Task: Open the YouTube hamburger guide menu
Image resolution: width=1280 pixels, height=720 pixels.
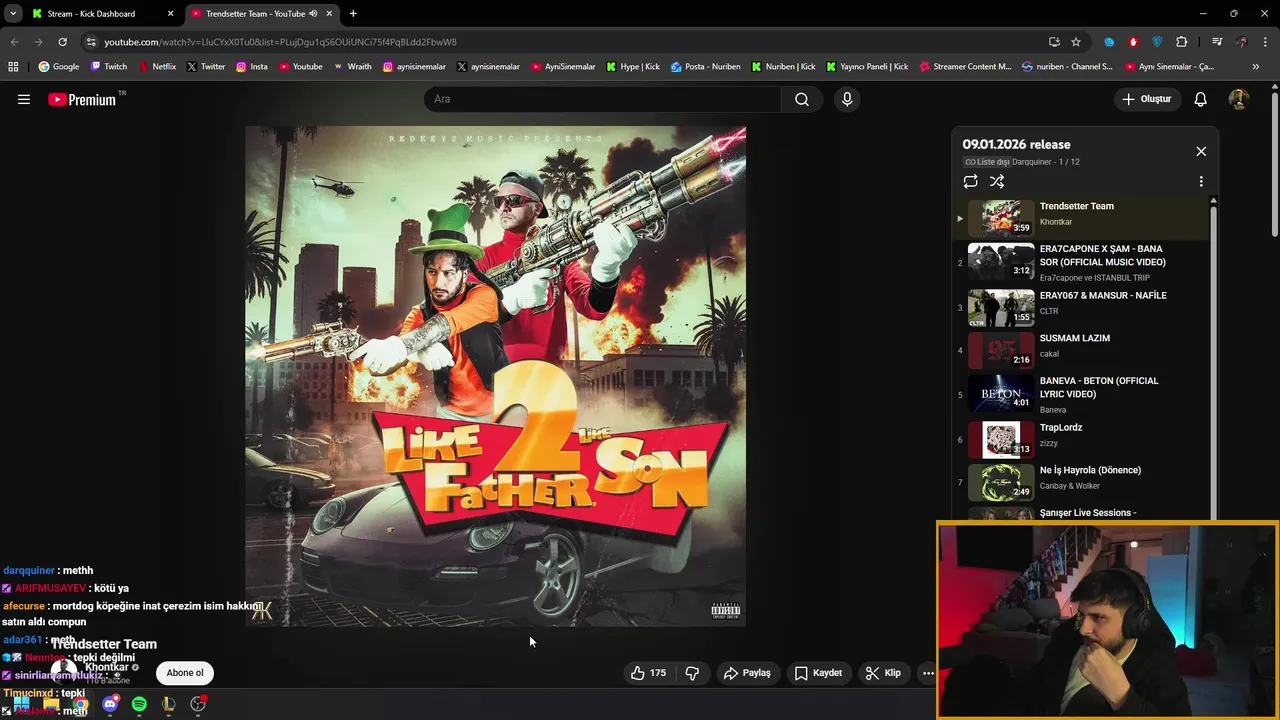Action: tap(24, 99)
